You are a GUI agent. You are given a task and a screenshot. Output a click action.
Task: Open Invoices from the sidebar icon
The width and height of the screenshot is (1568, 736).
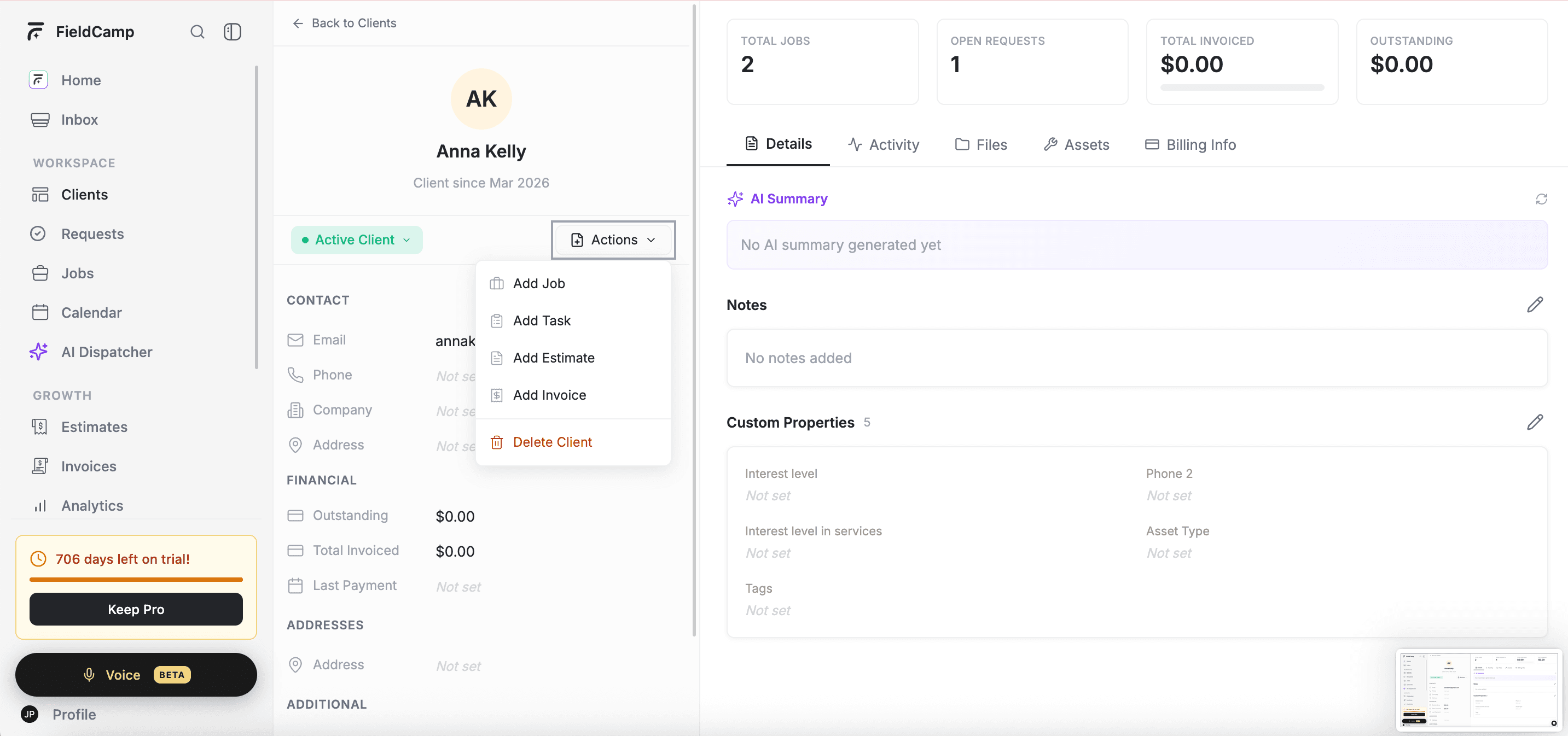click(39, 466)
